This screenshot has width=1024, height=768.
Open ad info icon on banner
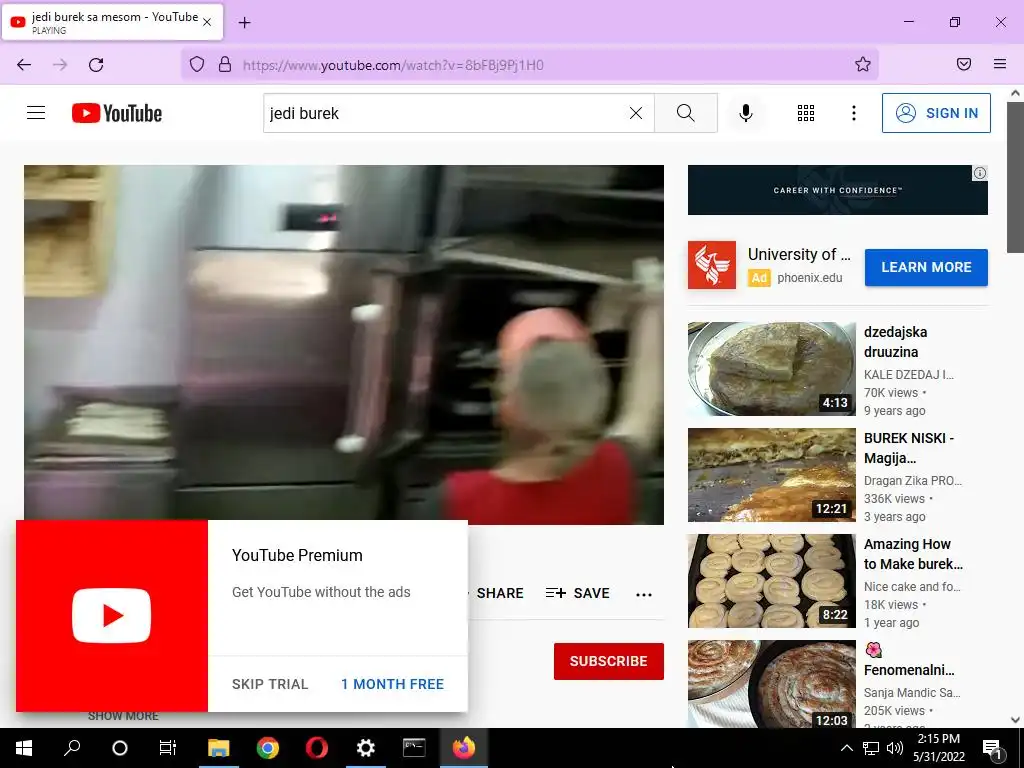point(980,173)
